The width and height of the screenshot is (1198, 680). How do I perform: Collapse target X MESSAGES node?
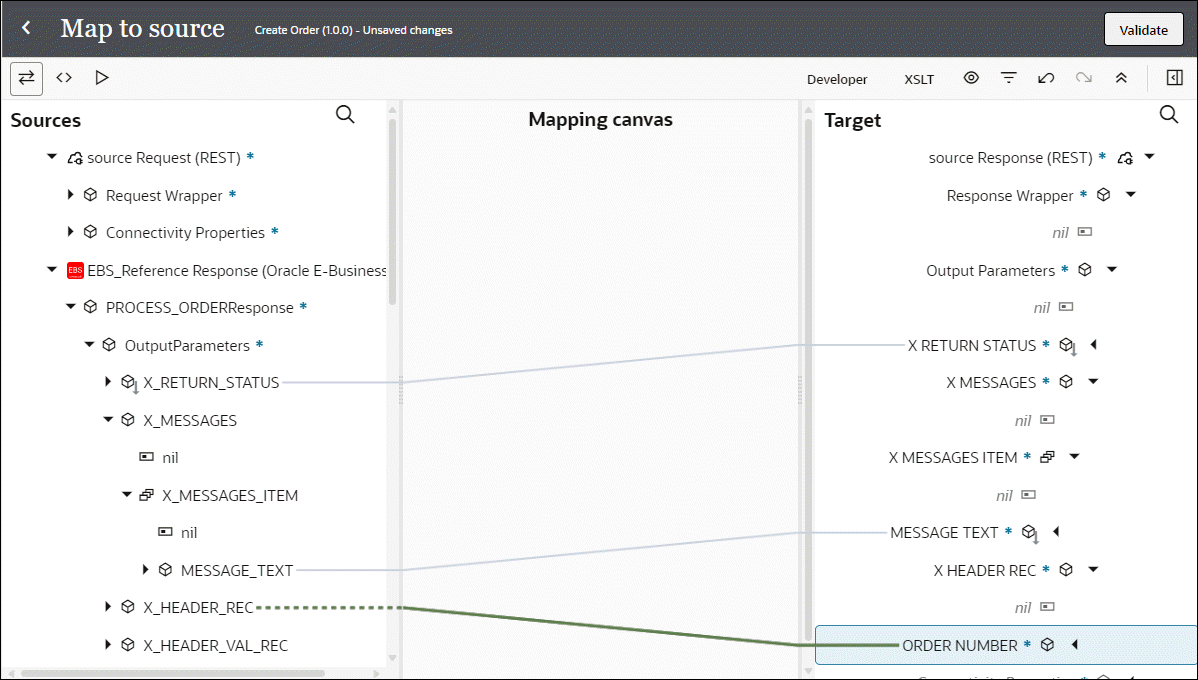[1093, 382]
